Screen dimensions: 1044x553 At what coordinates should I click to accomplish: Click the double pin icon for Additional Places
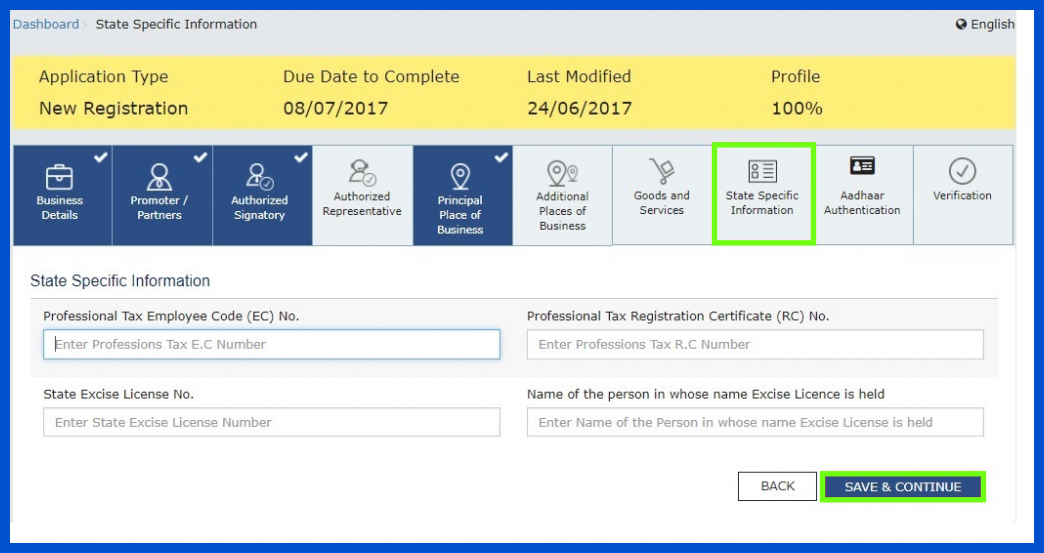tap(563, 173)
